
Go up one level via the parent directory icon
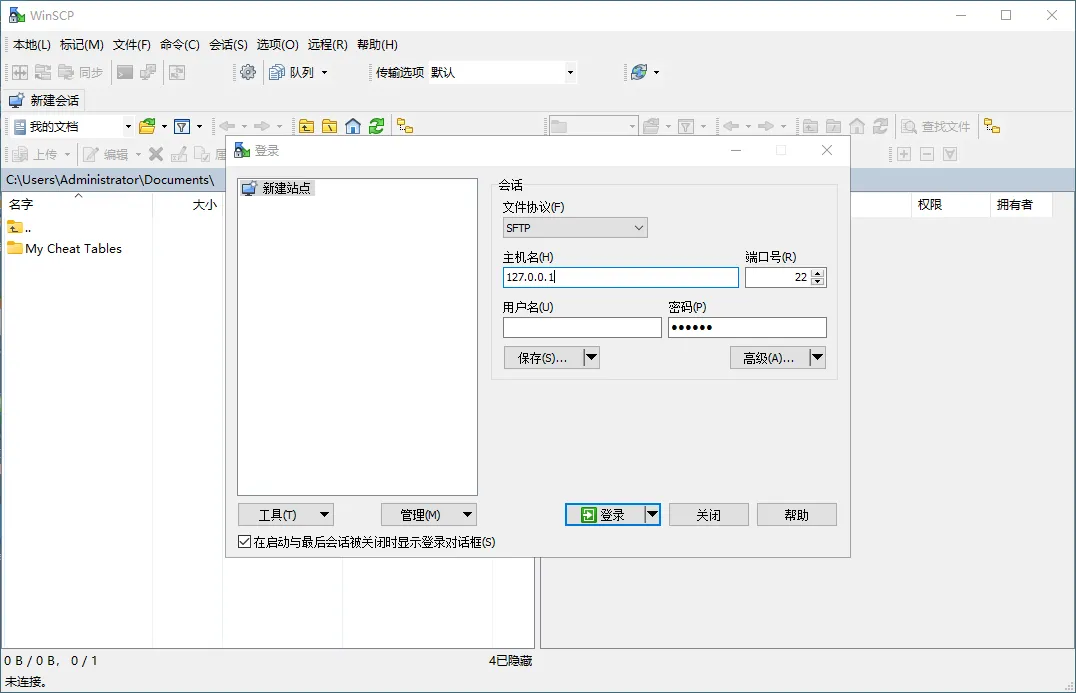[306, 126]
